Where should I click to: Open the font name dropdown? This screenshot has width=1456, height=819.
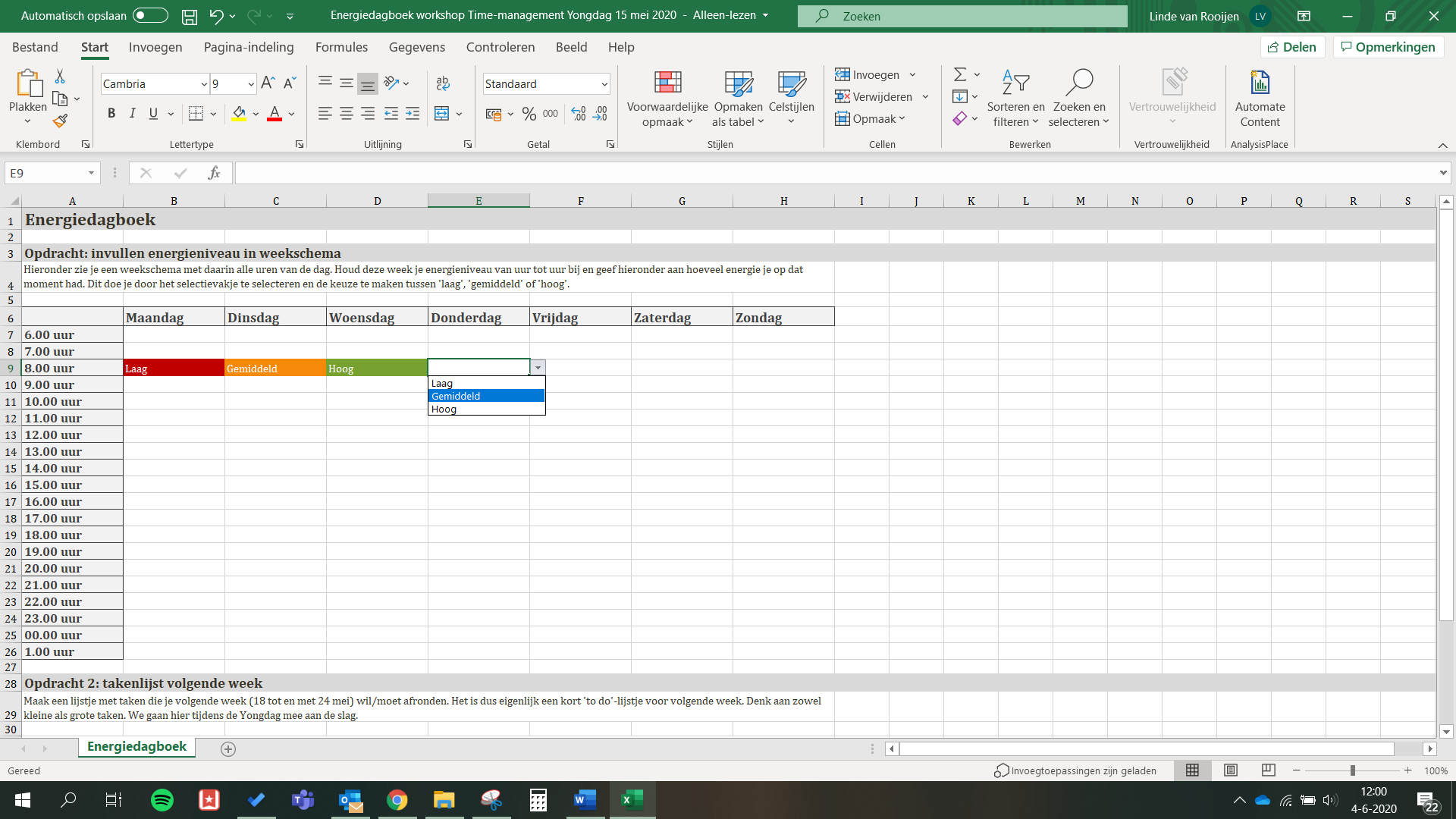(x=203, y=84)
